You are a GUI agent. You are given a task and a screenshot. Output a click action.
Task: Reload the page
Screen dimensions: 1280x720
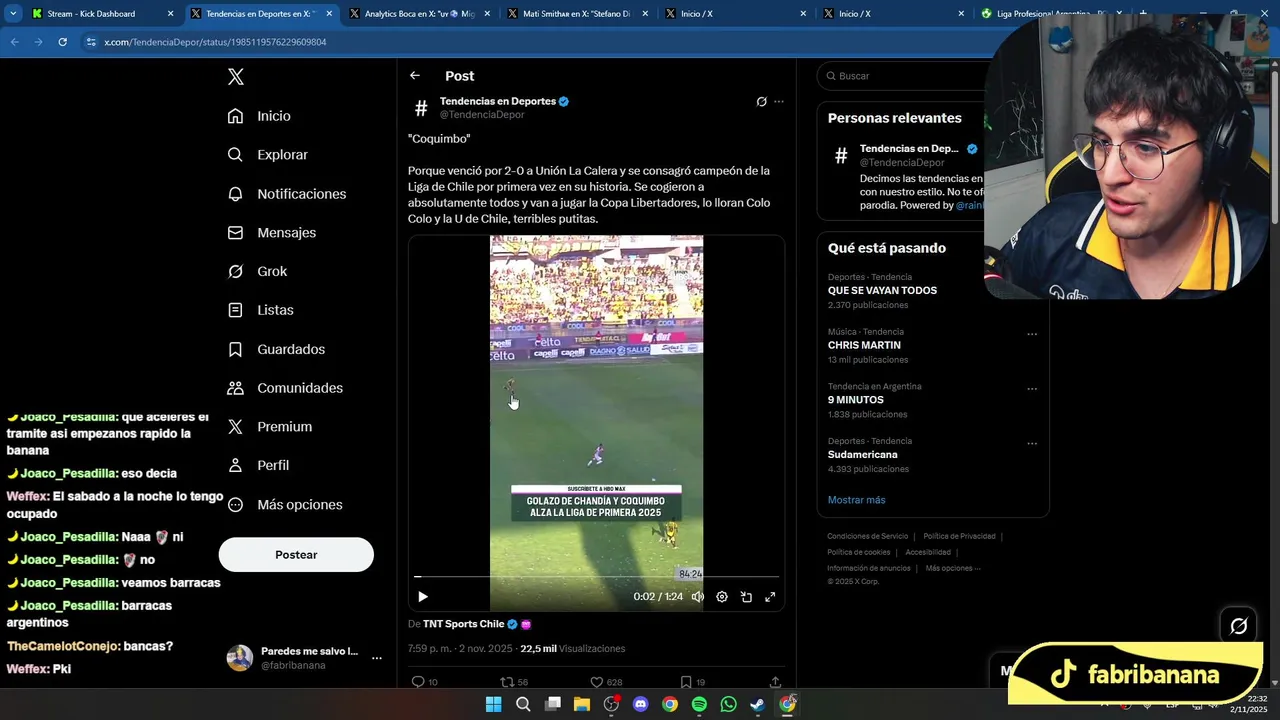62,42
